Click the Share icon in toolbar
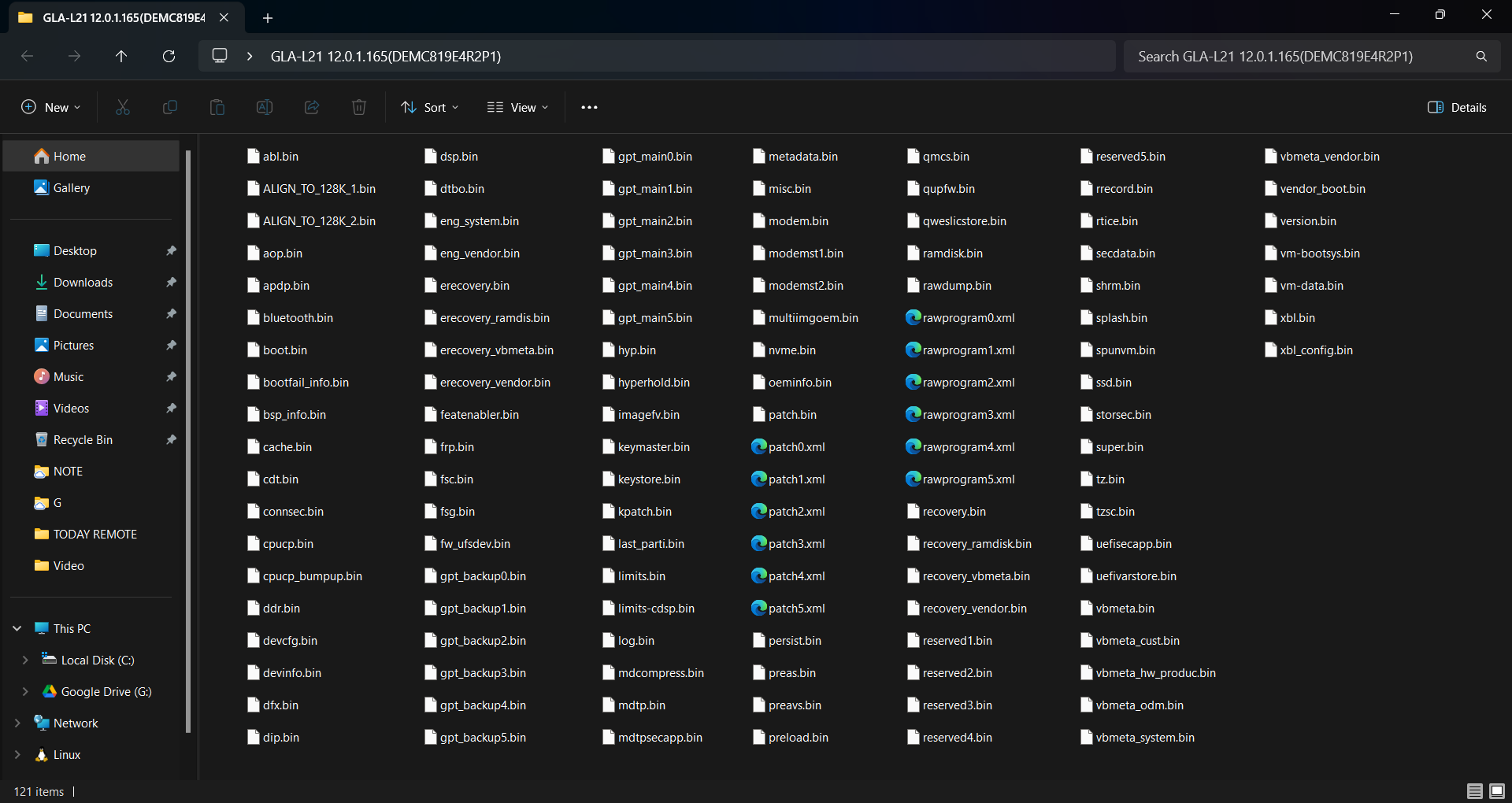The image size is (1512, 803). click(x=312, y=107)
